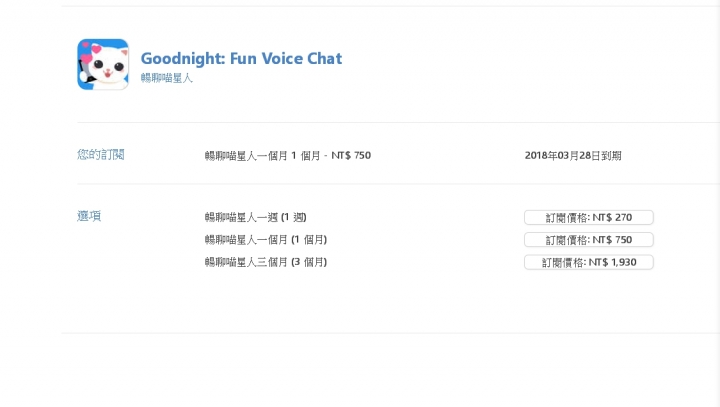720x407 pixels.
Task: Click the 2018年03月28日到期 expiry date
Action: click(x=573, y=156)
